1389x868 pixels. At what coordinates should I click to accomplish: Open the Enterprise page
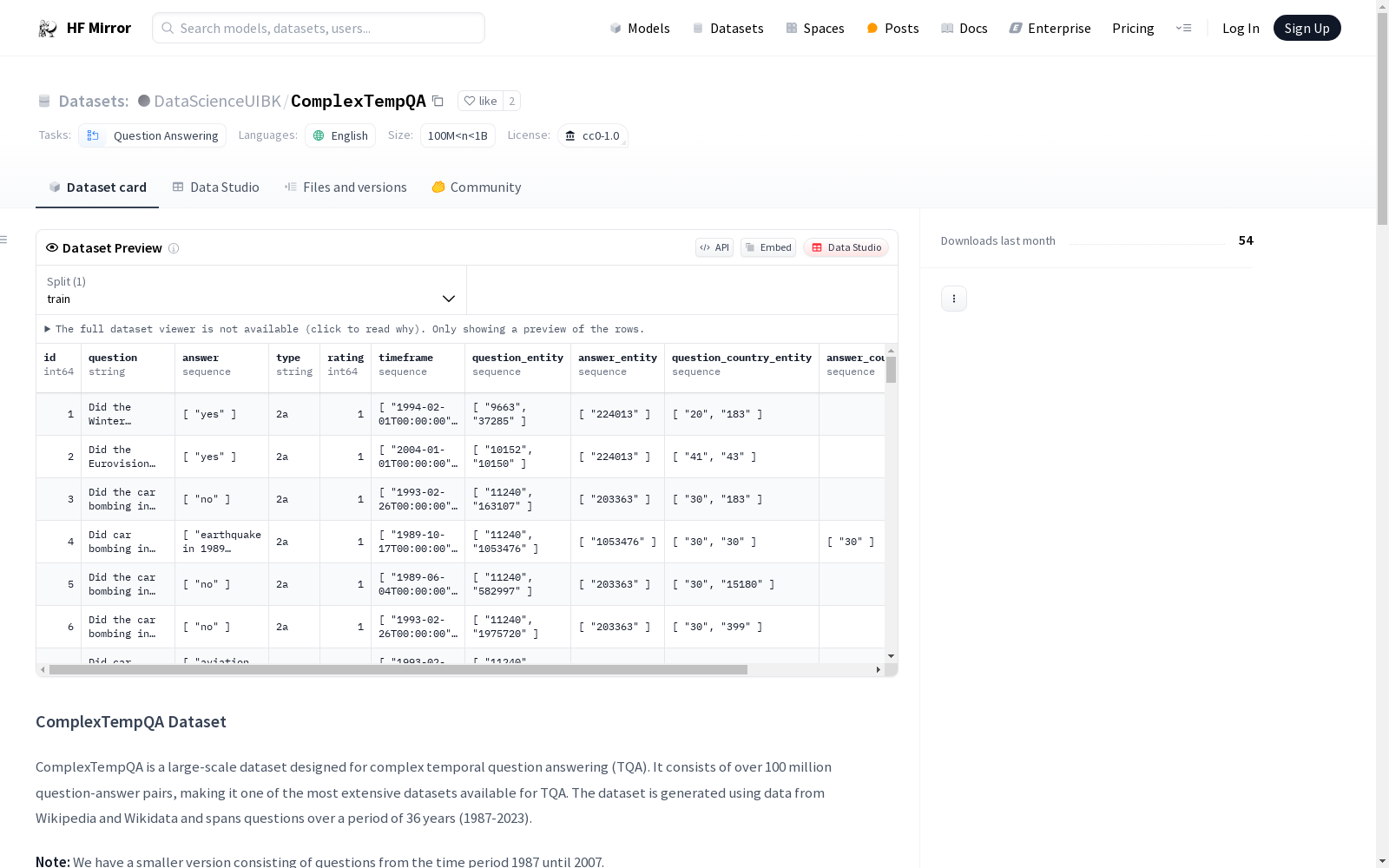coord(1050,28)
